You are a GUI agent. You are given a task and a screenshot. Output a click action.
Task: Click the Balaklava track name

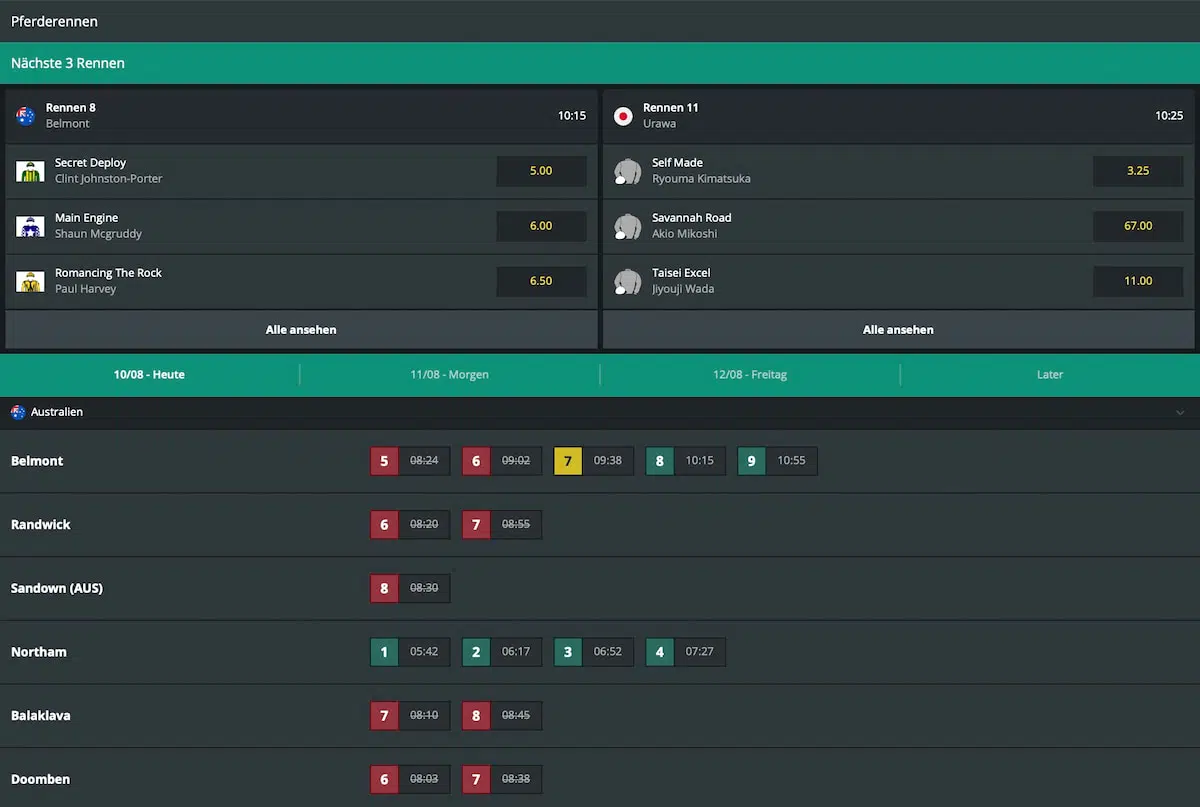coord(40,716)
